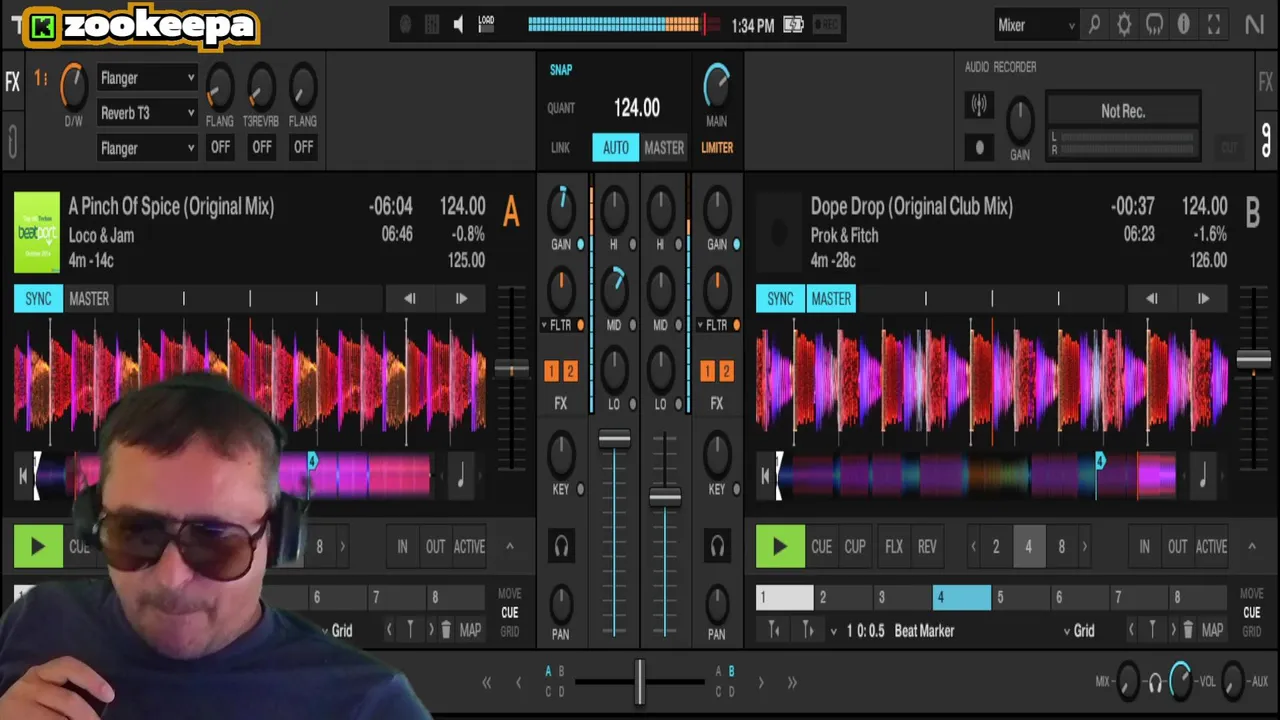Play Deck B with green play button
The width and height of the screenshot is (1280, 720).
pos(779,547)
